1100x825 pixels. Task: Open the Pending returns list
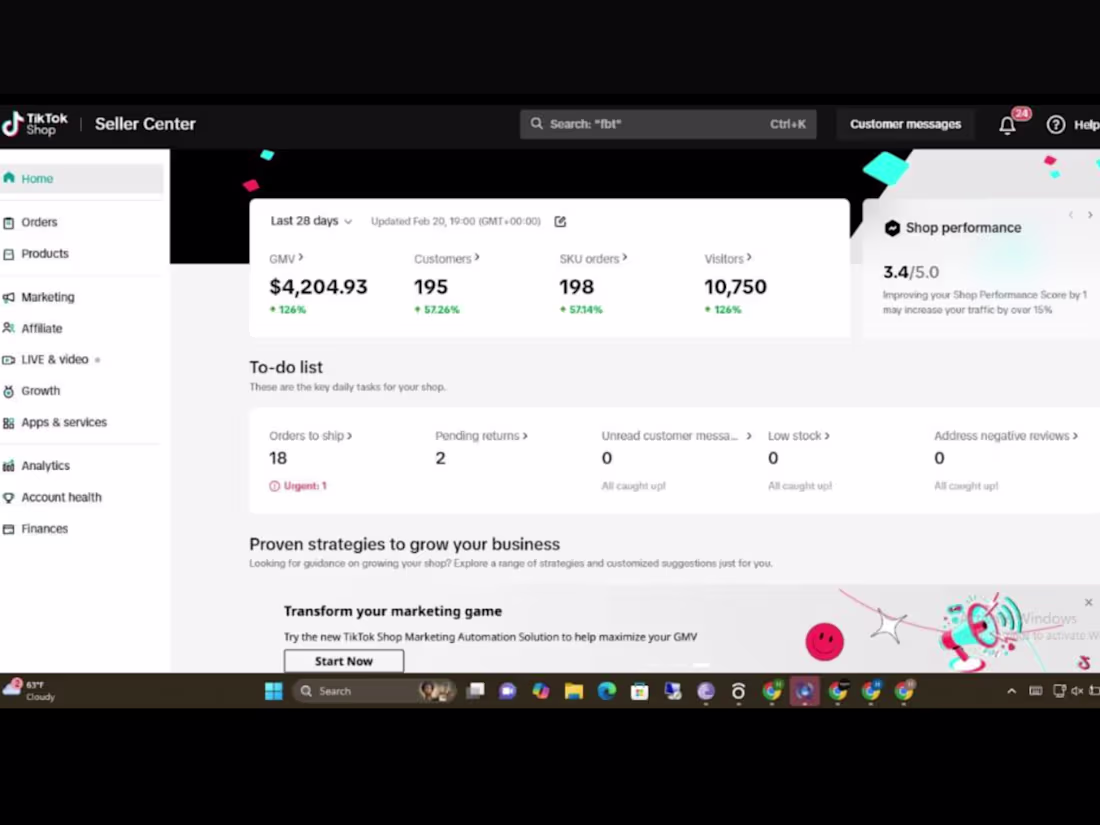pyautogui.click(x=481, y=435)
